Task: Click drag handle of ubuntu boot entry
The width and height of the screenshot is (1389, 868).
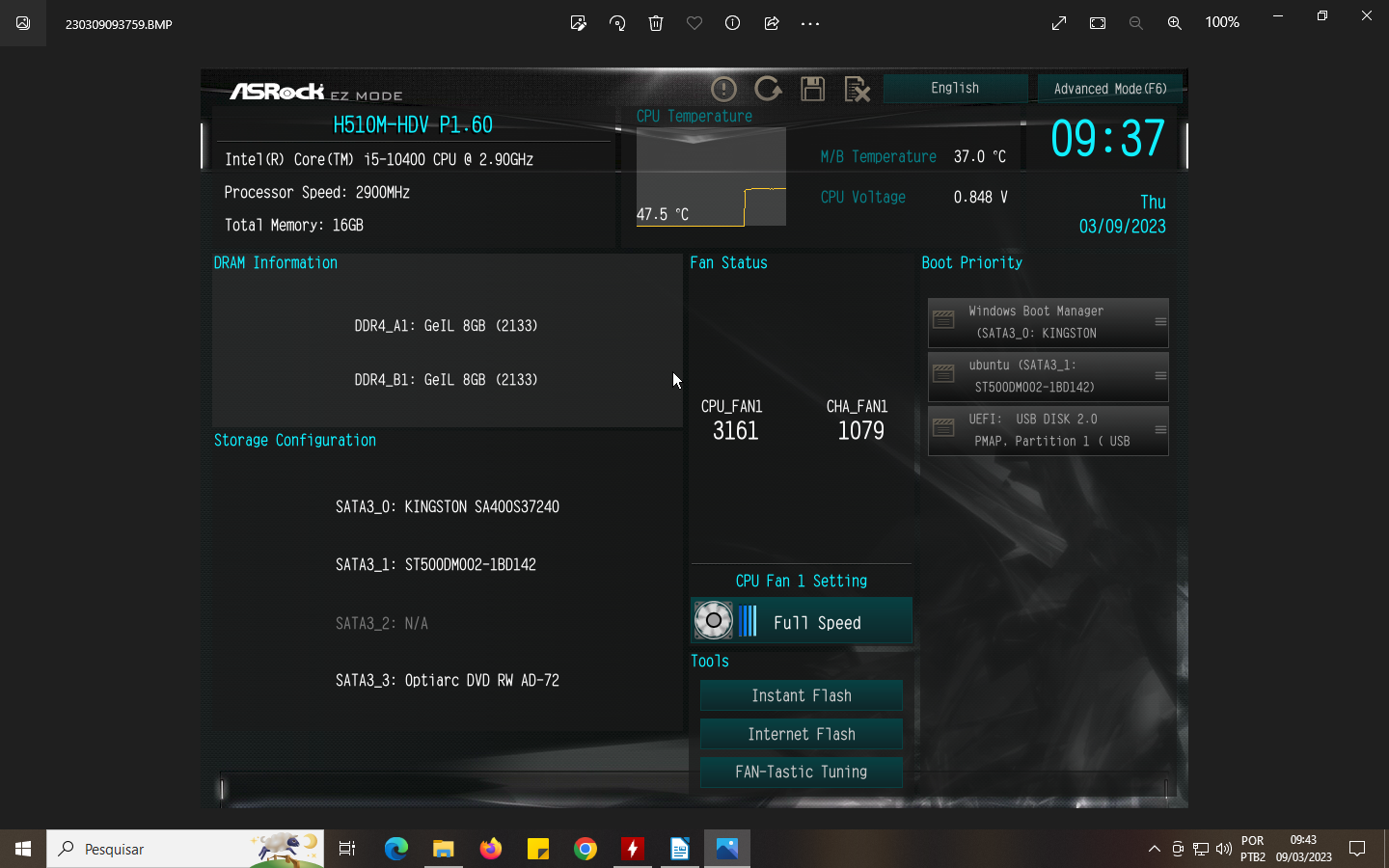Action: [x=1160, y=376]
